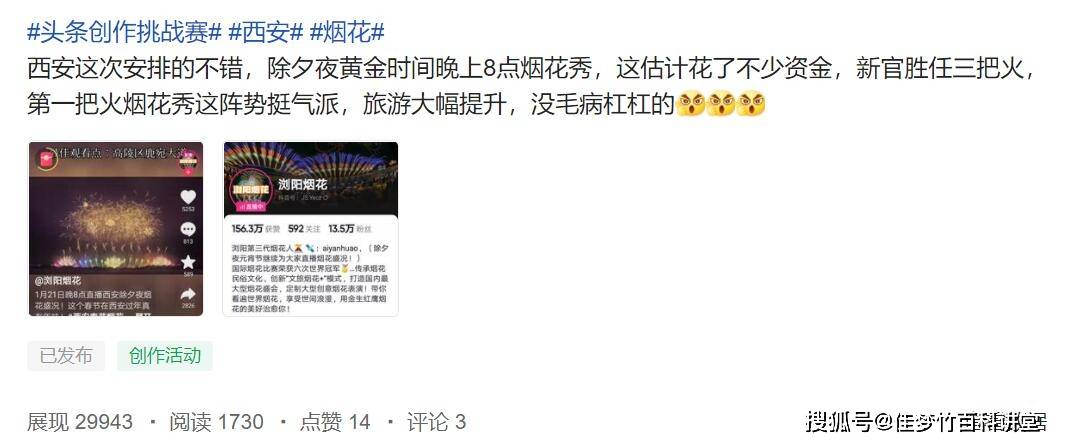Screen dimensions: 1065x445
Task: Click the green 创作活动 tag
Action: pos(165,356)
